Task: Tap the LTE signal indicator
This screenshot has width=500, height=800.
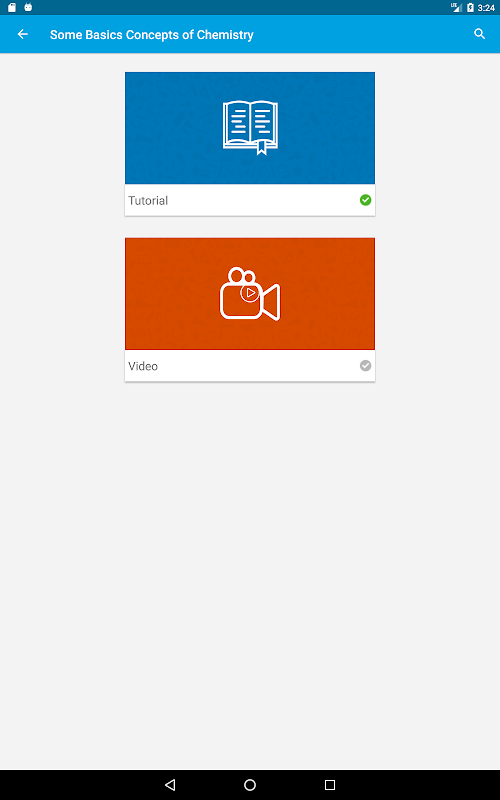Action: click(x=456, y=7)
